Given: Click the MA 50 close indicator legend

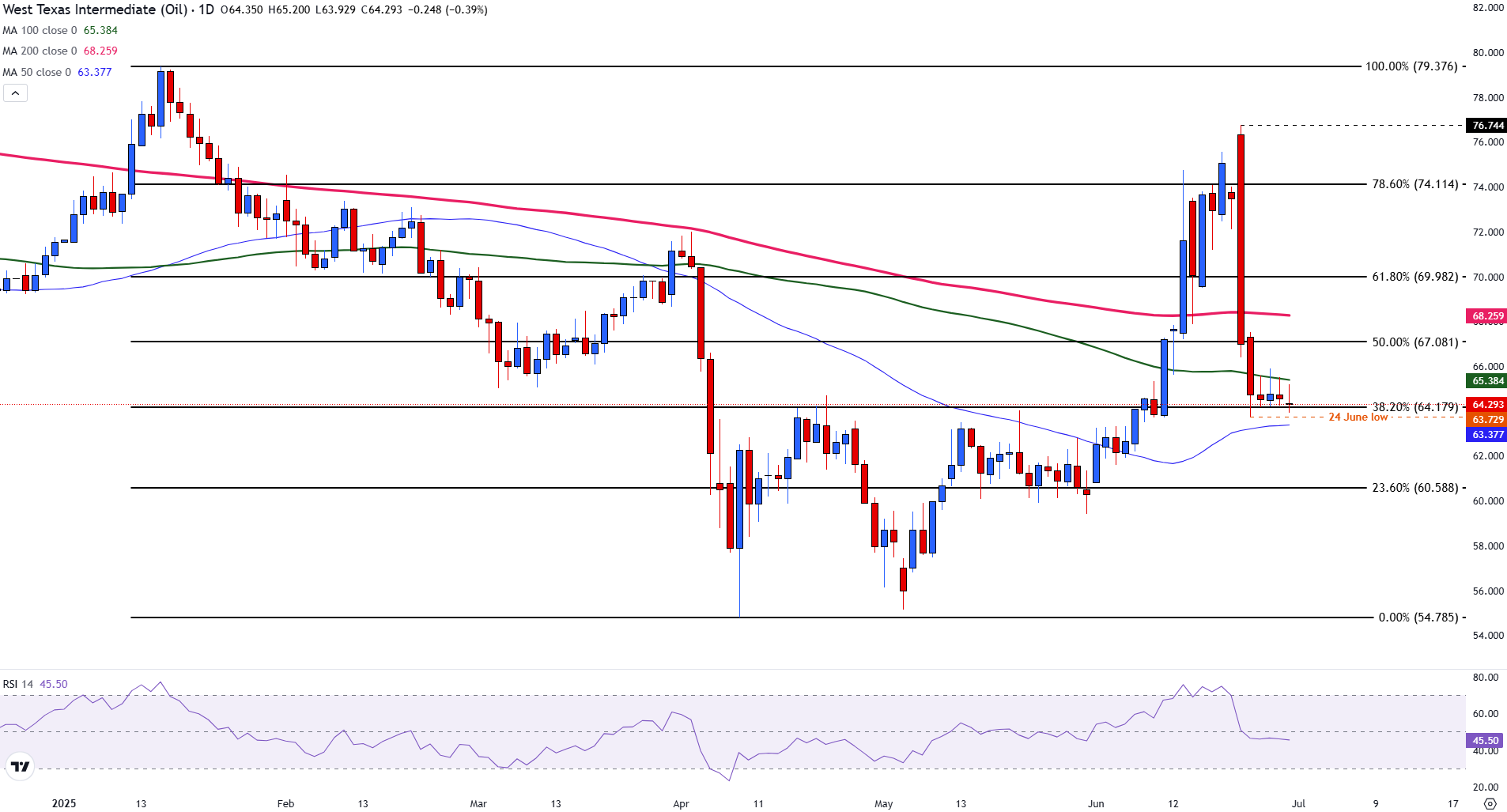Looking at the screenshot, I should point(57,72).
